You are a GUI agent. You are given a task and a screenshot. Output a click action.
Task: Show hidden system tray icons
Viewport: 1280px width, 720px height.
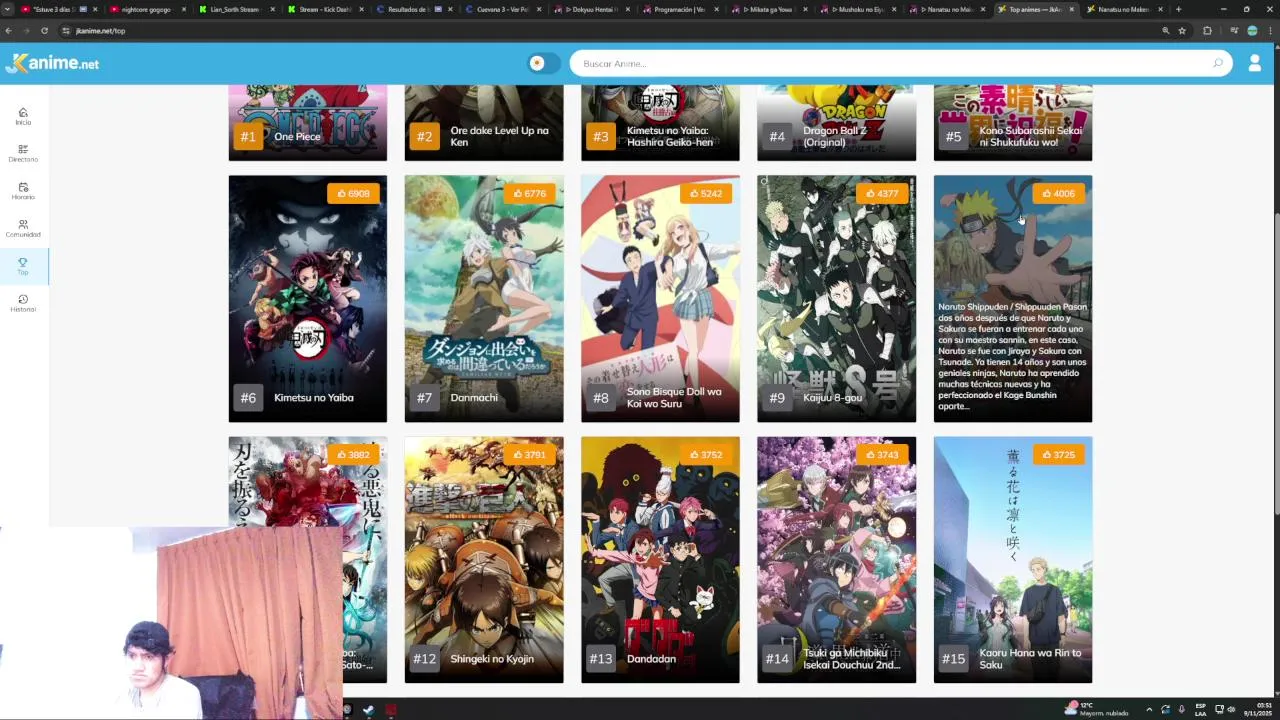click(1148, 709)
